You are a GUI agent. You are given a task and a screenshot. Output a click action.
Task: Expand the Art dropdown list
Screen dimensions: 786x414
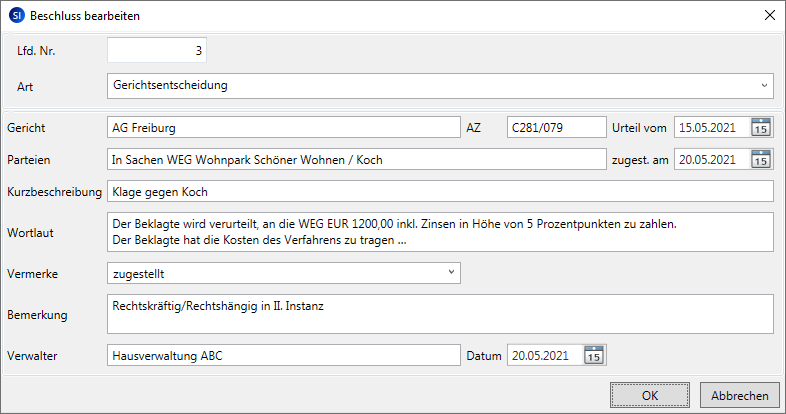764,85
